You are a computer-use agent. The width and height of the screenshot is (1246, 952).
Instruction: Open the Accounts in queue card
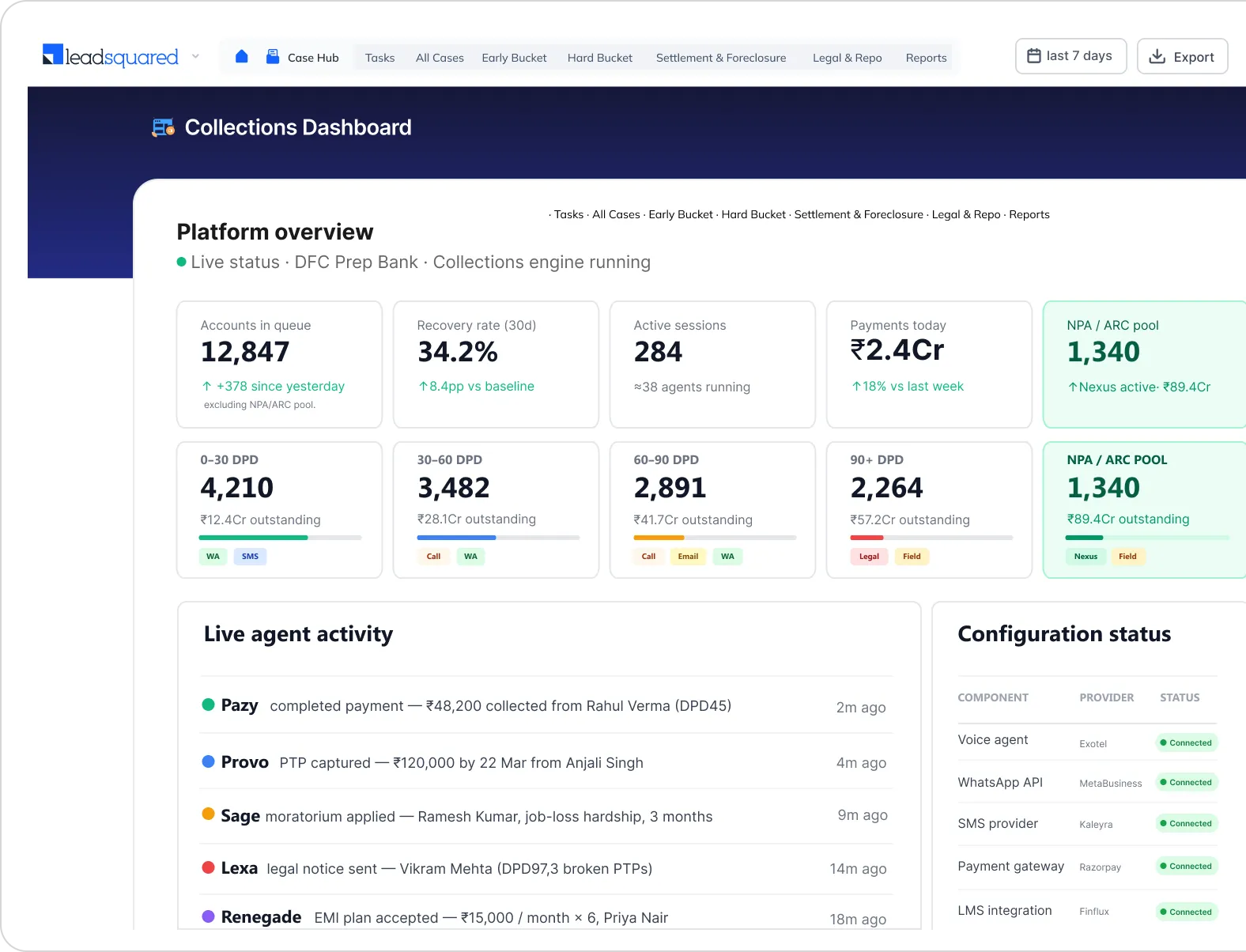coord(279,365)
